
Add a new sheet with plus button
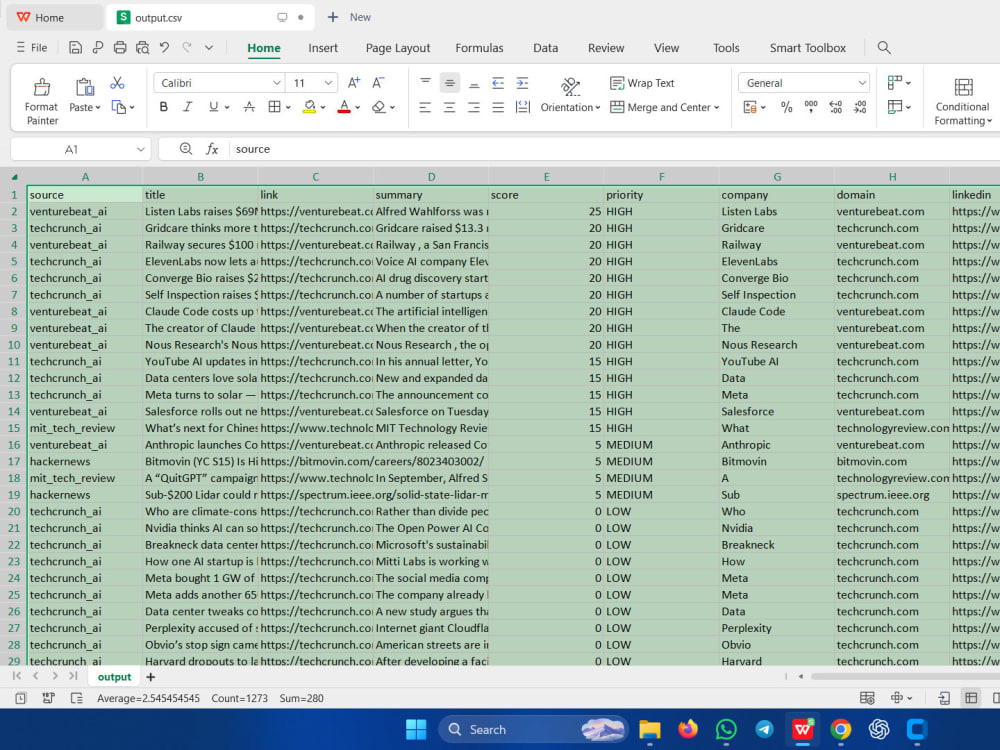[x=151, y=677]
